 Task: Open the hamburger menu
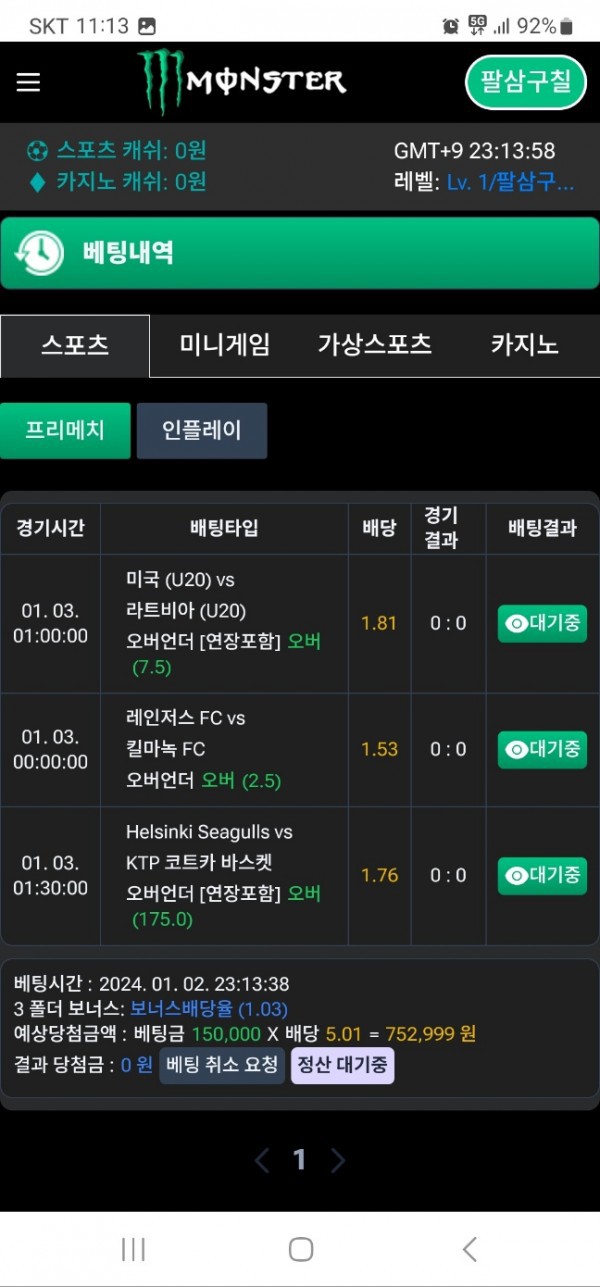point(28,82)
